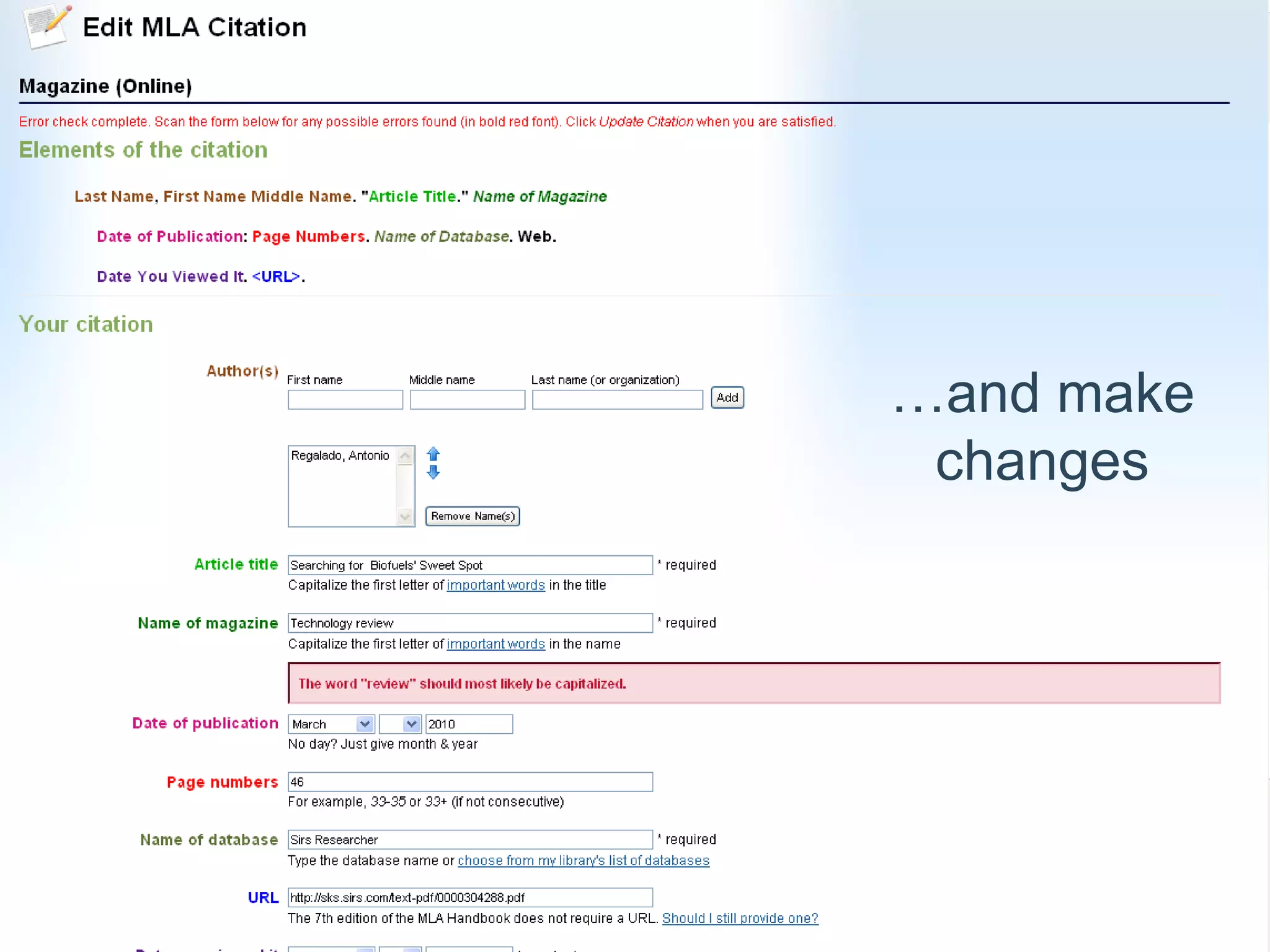Open important words link under Article title
This screenshot has width=1270, height=952.
click(x=495, y=585)
